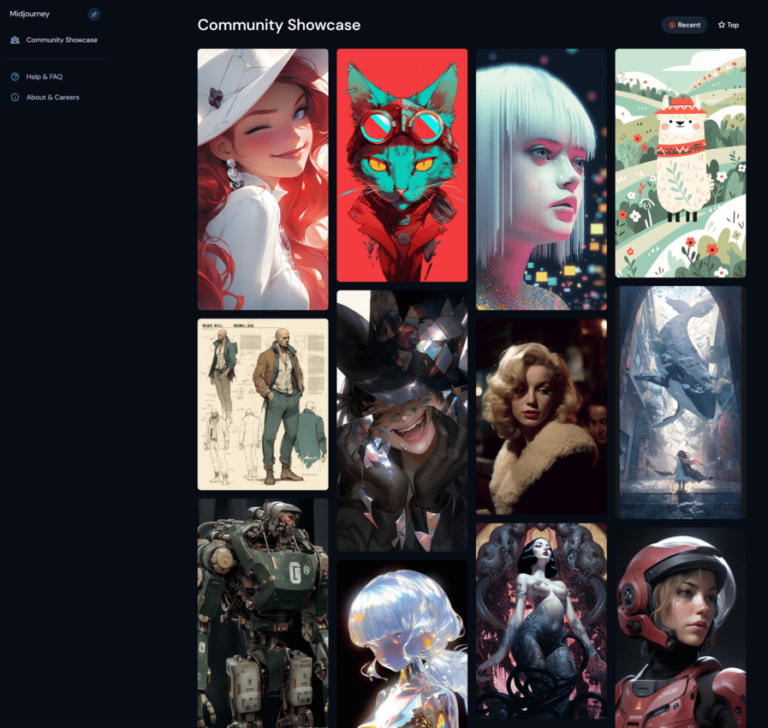Open the llama in flower field illustration

[680, 163]
